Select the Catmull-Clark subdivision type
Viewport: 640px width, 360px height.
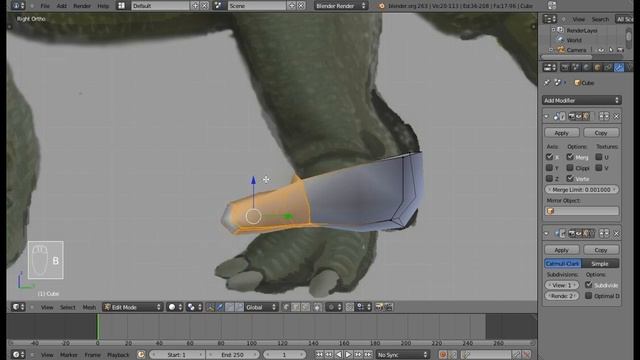tap(563, 264)
